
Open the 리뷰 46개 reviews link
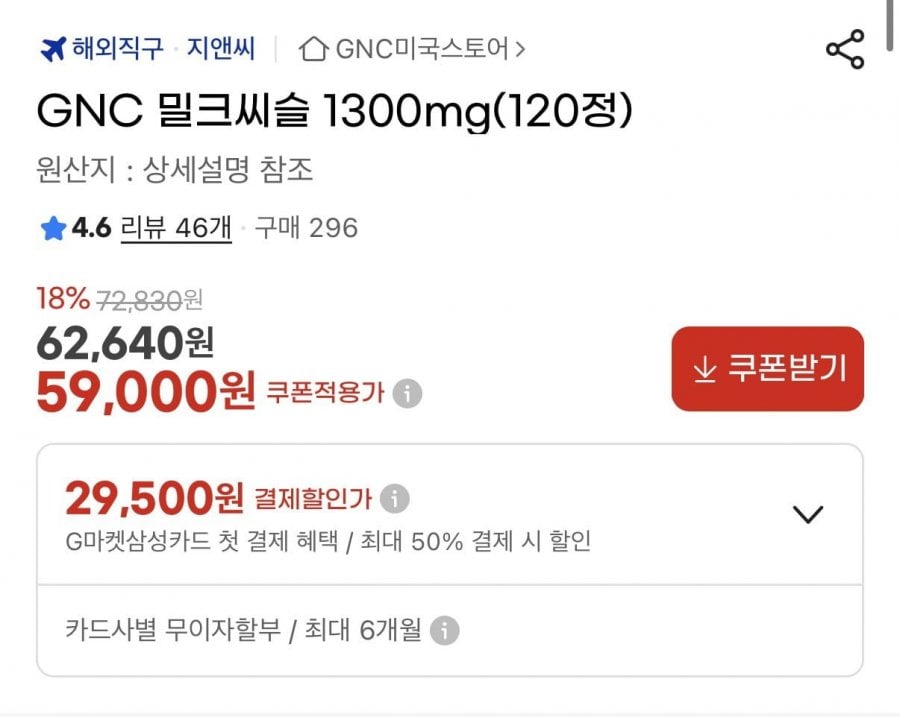[x=176, y=229]
